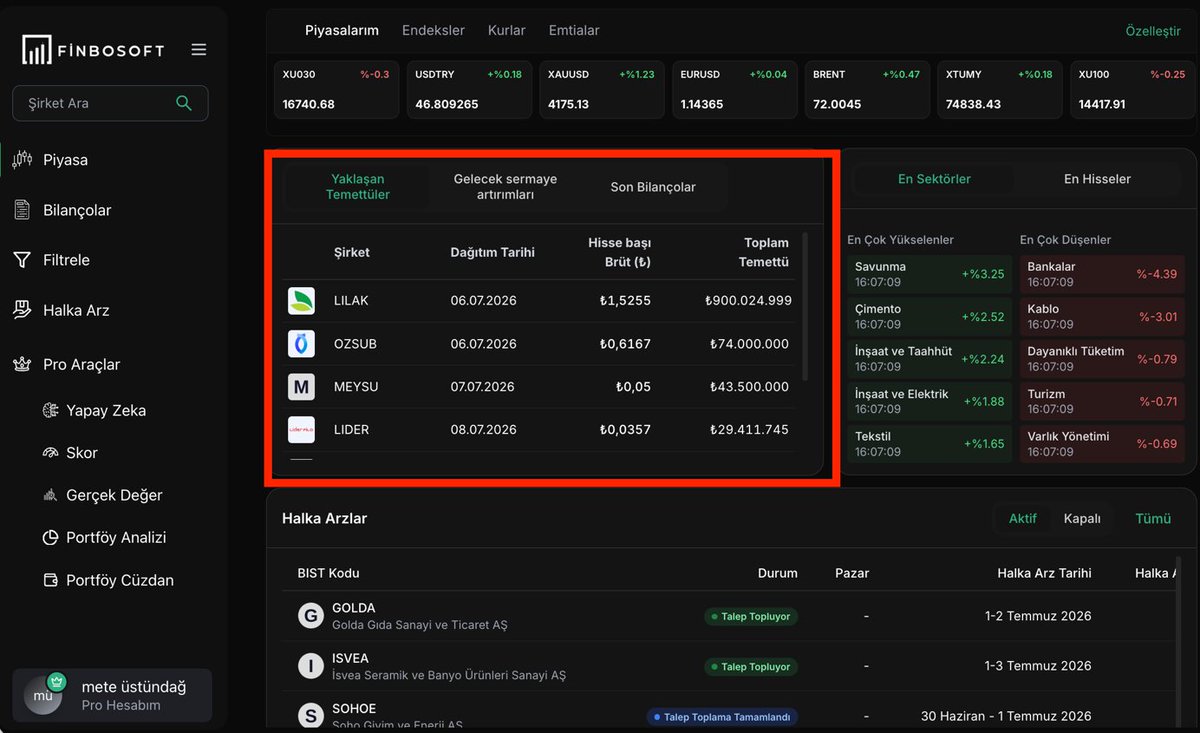The width and height of the screenshot is (1200, 733).
Task: Click the SOHOE letter avatar
Action: [311, 715]
